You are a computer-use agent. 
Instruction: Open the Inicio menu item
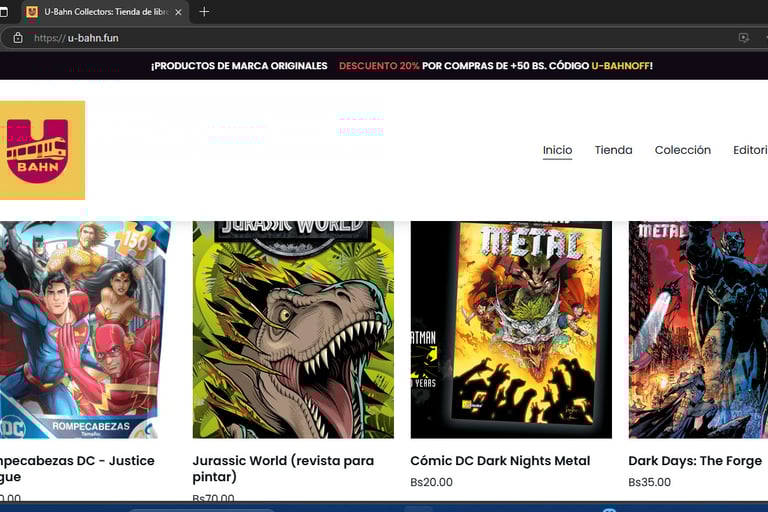pyautogui.click(x=557, y=150)
